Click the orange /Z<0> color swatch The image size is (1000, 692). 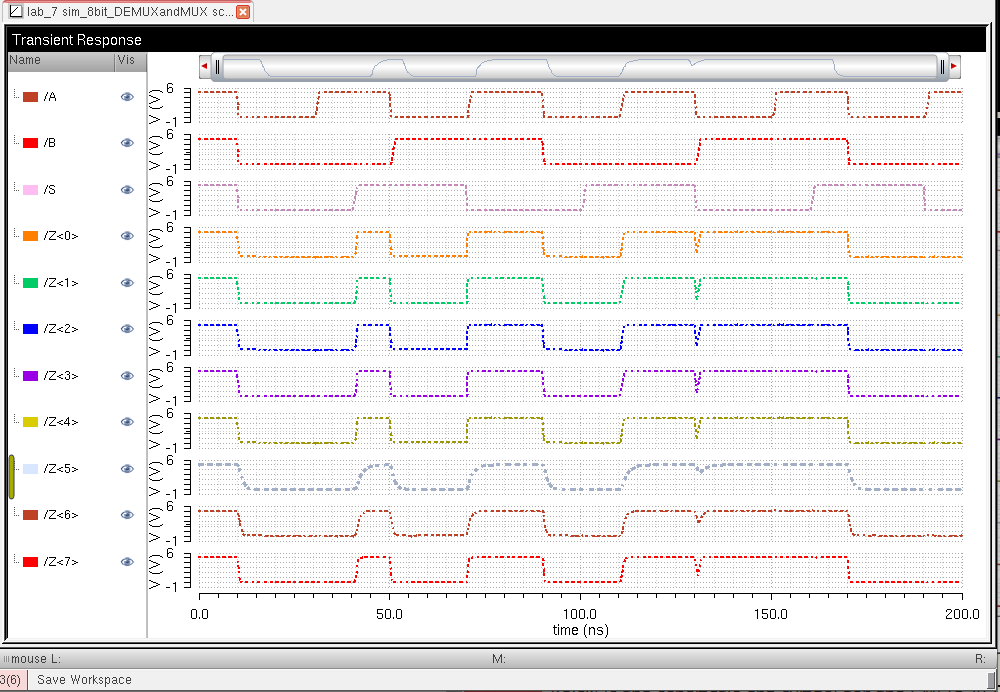[x=30, y=236]
